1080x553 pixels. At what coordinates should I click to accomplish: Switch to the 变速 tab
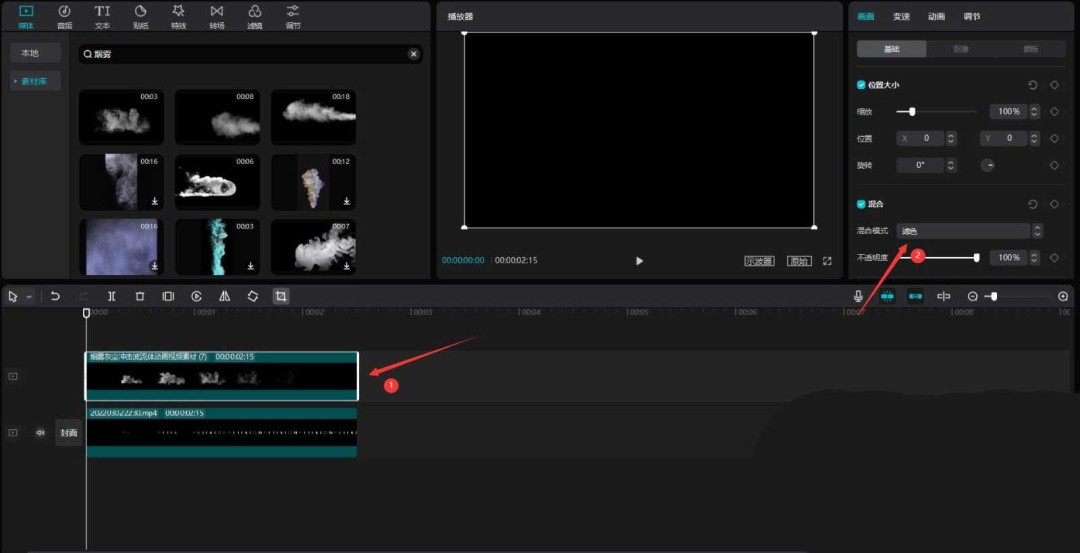901,16
